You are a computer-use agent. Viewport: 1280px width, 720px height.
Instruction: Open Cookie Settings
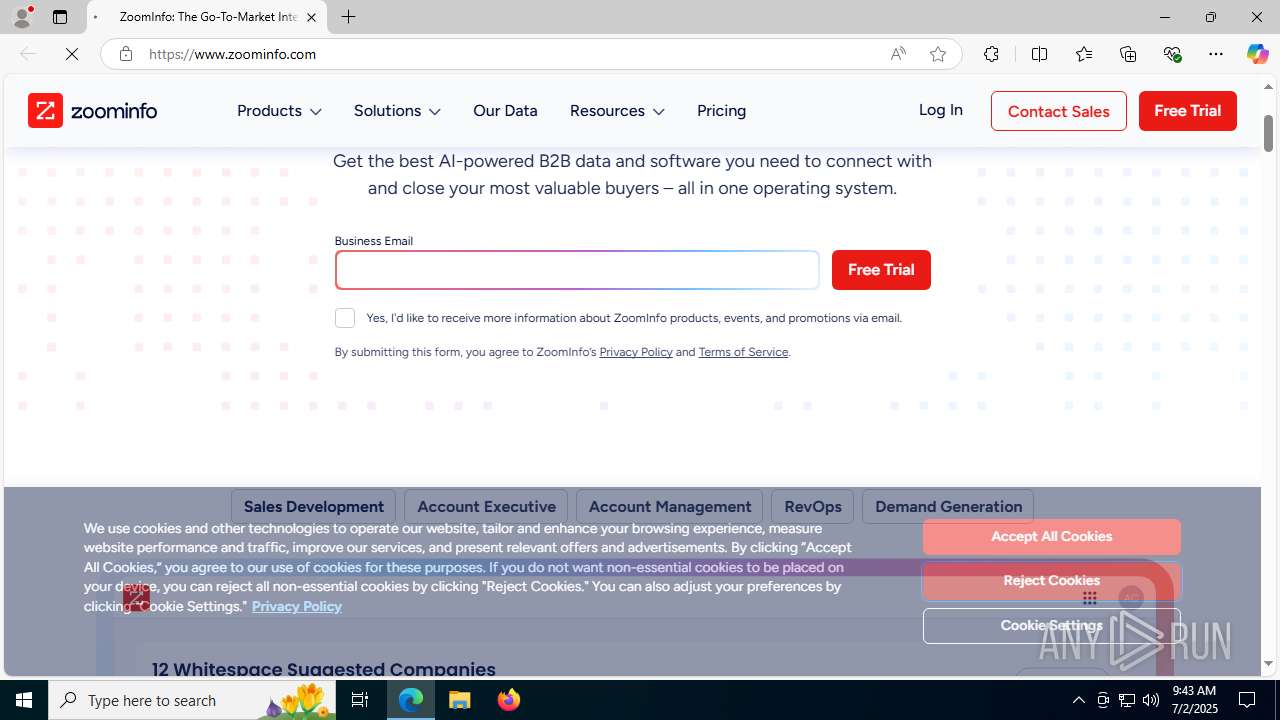1052,626
